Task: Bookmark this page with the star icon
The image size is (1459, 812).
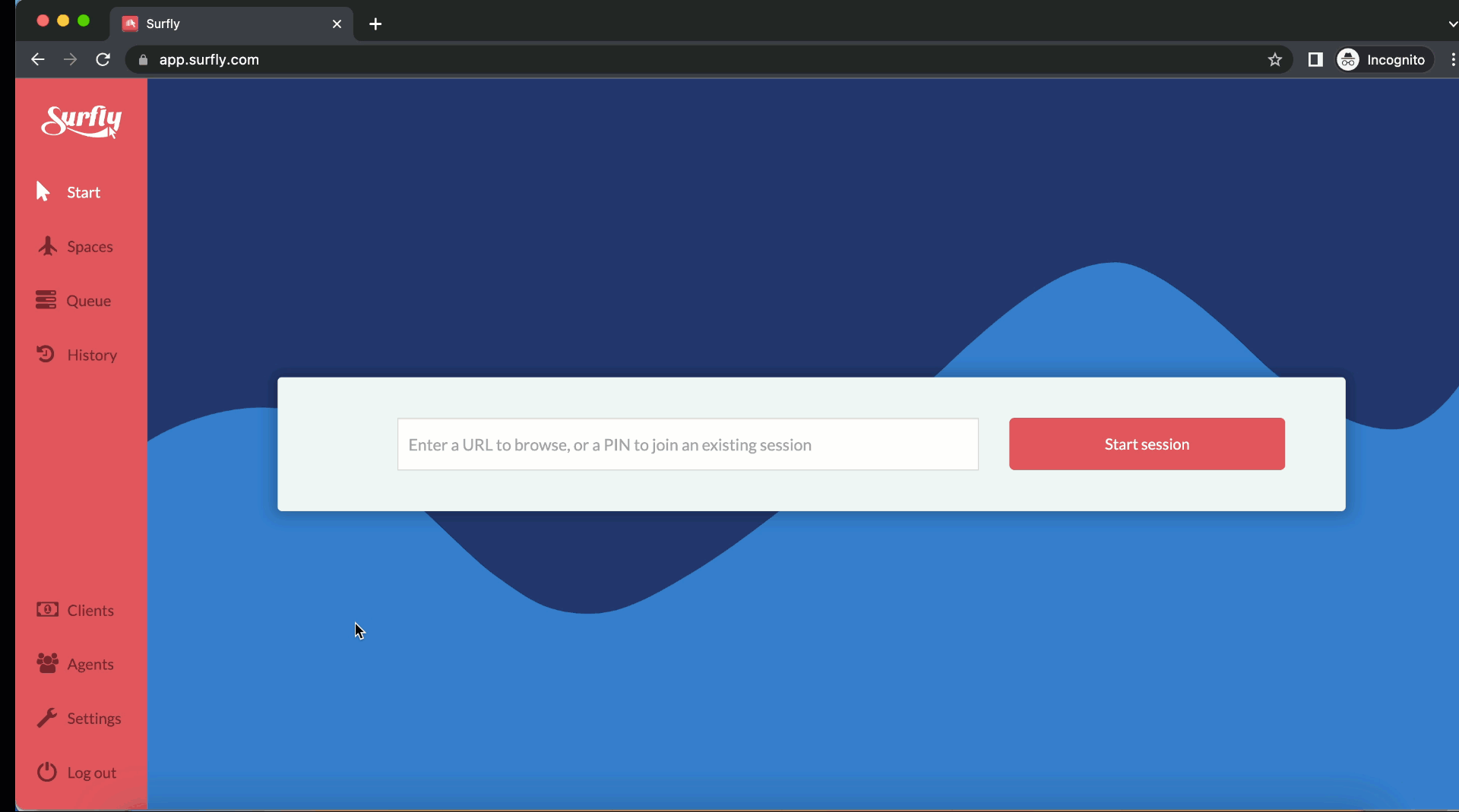Action: (x=1274, y=60)
